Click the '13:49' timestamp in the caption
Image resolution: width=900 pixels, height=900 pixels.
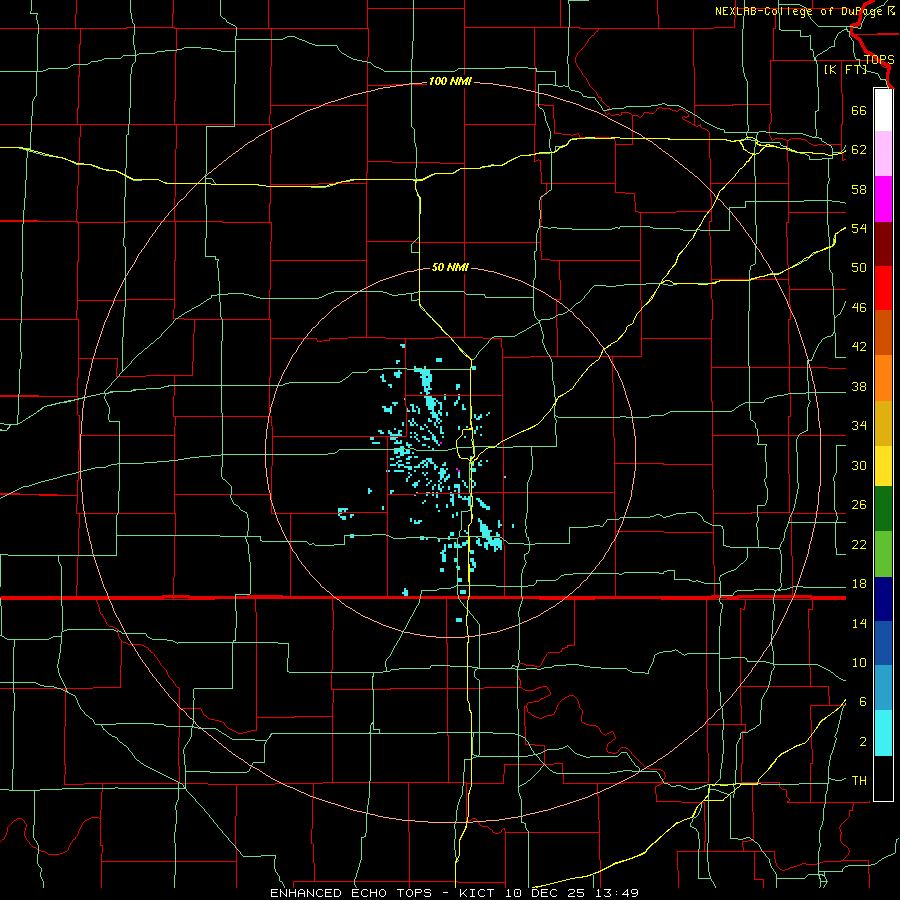[618, 893]
